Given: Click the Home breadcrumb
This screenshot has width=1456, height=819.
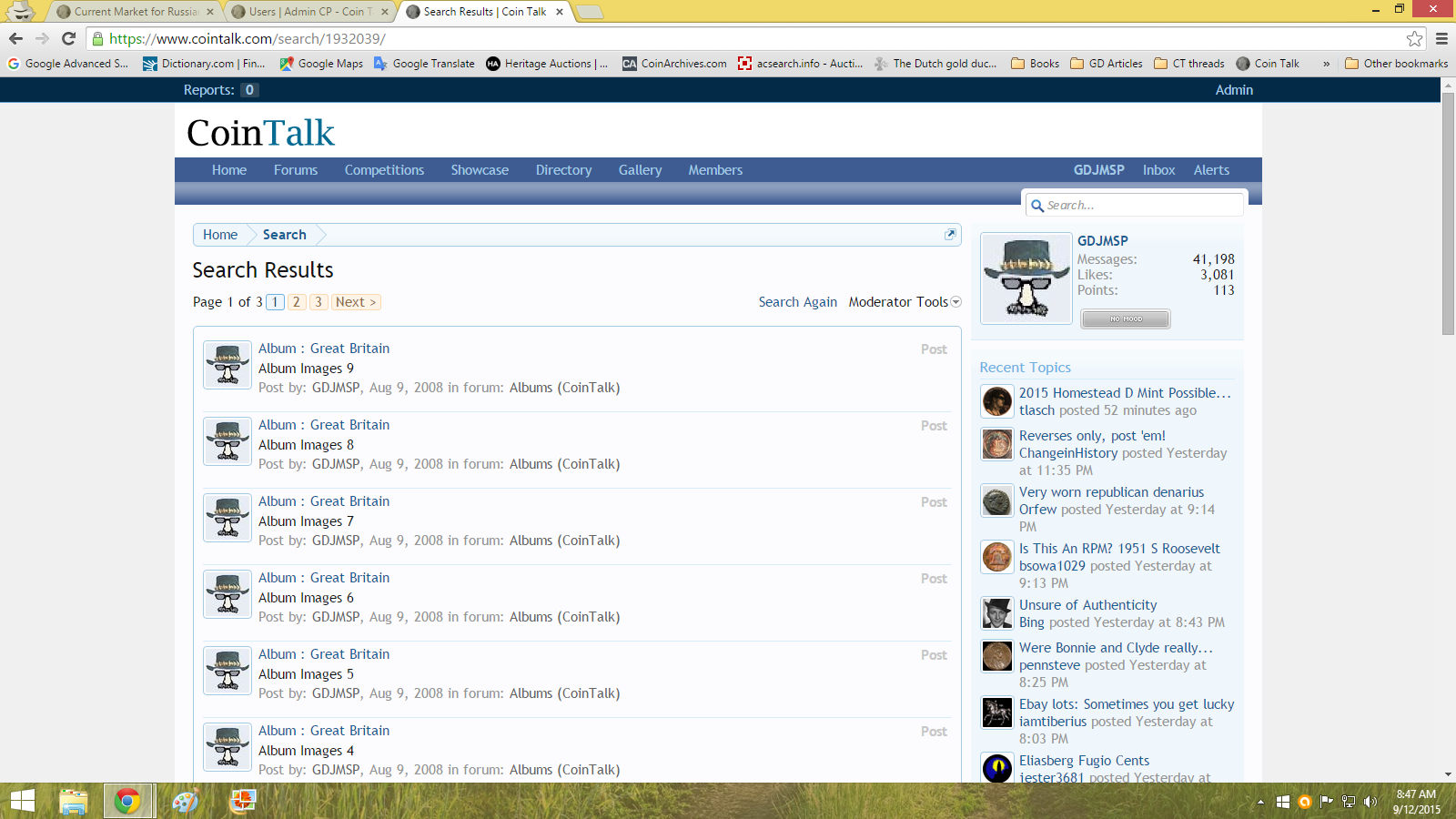Looking at the screenshot, I should tap(220, 235).
